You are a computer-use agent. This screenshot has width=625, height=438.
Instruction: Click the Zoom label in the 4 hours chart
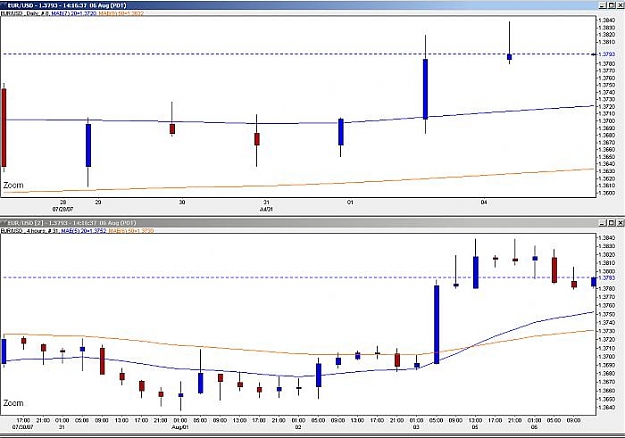point(13,403)
